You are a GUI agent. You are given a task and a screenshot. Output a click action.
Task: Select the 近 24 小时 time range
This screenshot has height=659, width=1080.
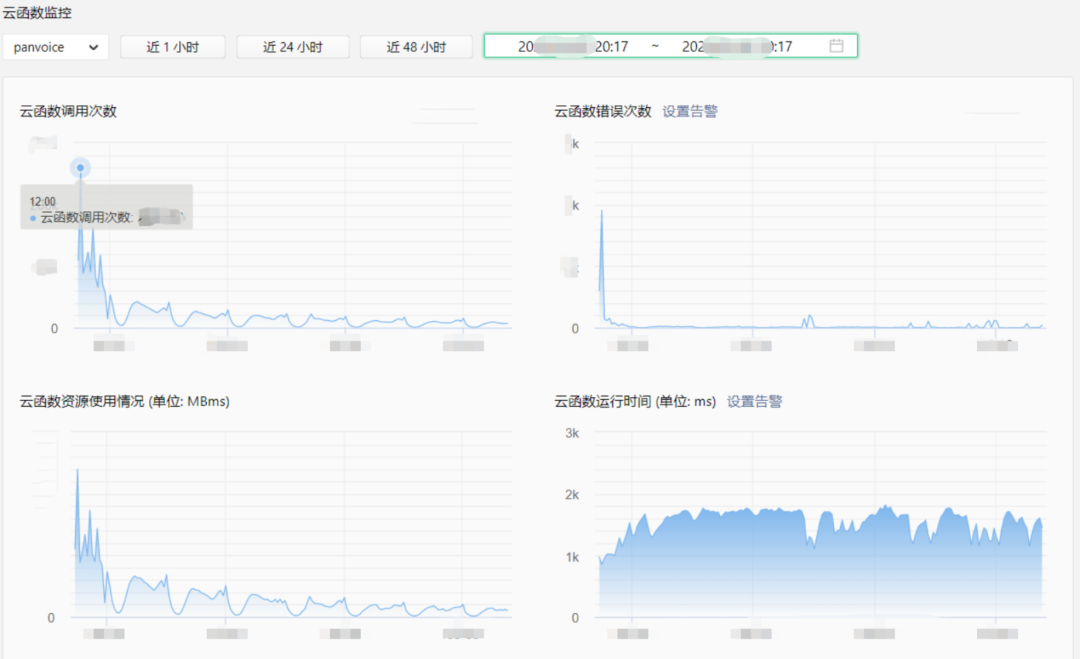coord(293,47)
